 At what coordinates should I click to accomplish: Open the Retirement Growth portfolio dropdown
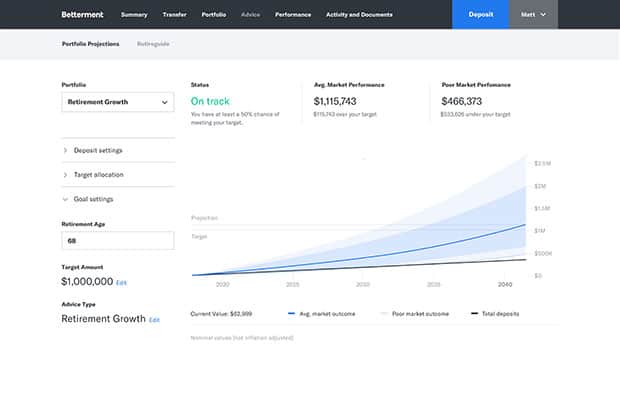[x=118, y=102]
